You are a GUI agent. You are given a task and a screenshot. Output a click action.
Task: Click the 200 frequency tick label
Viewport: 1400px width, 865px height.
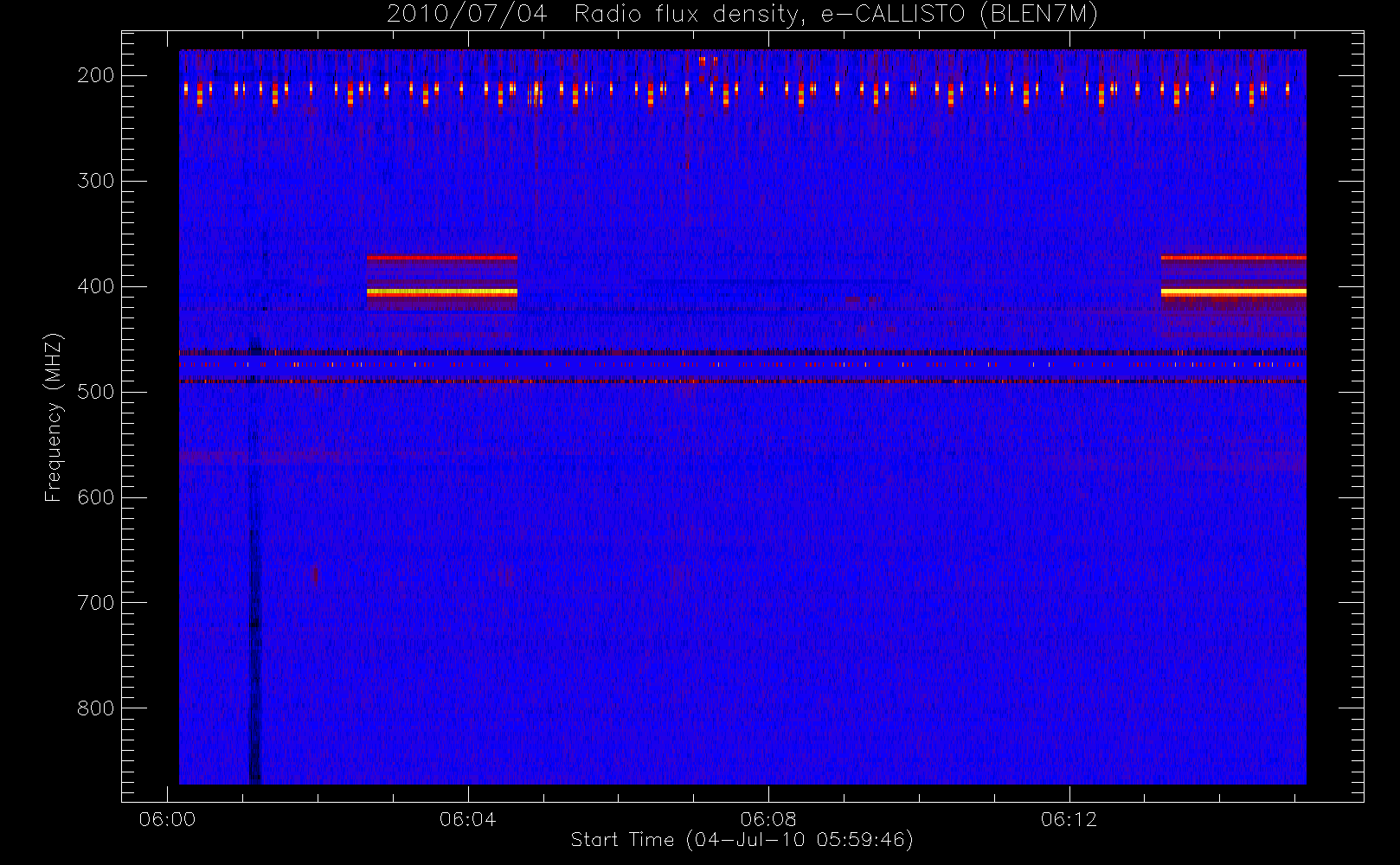pos(96,75)
